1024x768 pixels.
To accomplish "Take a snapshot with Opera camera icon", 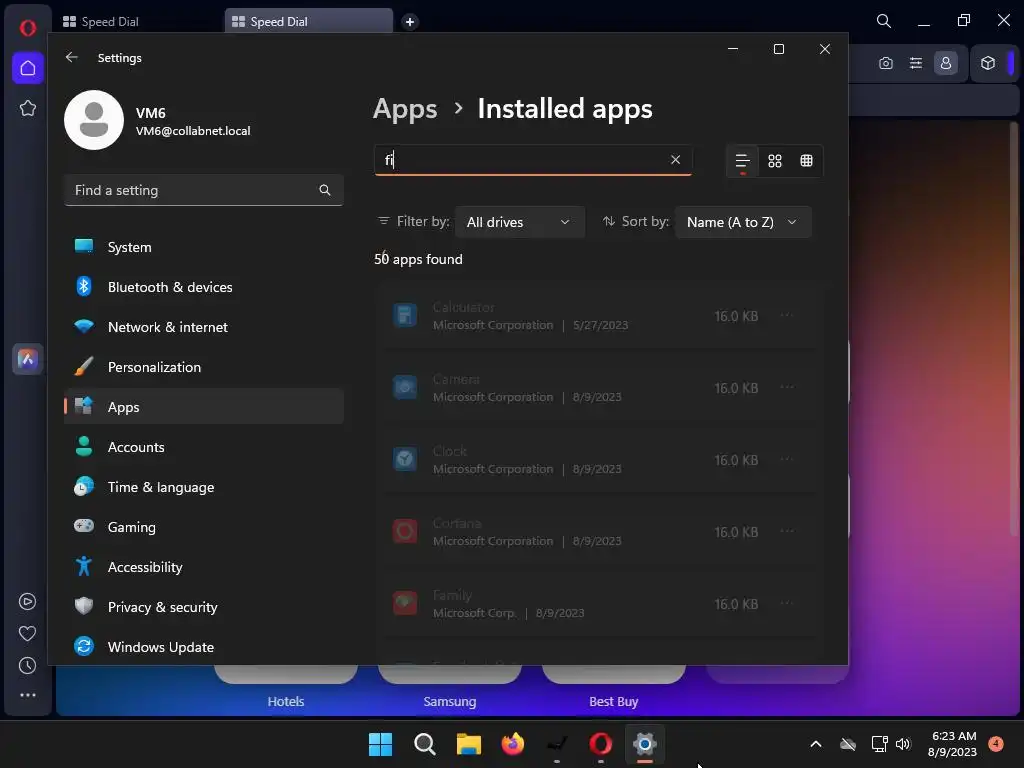I will [886, 63].
